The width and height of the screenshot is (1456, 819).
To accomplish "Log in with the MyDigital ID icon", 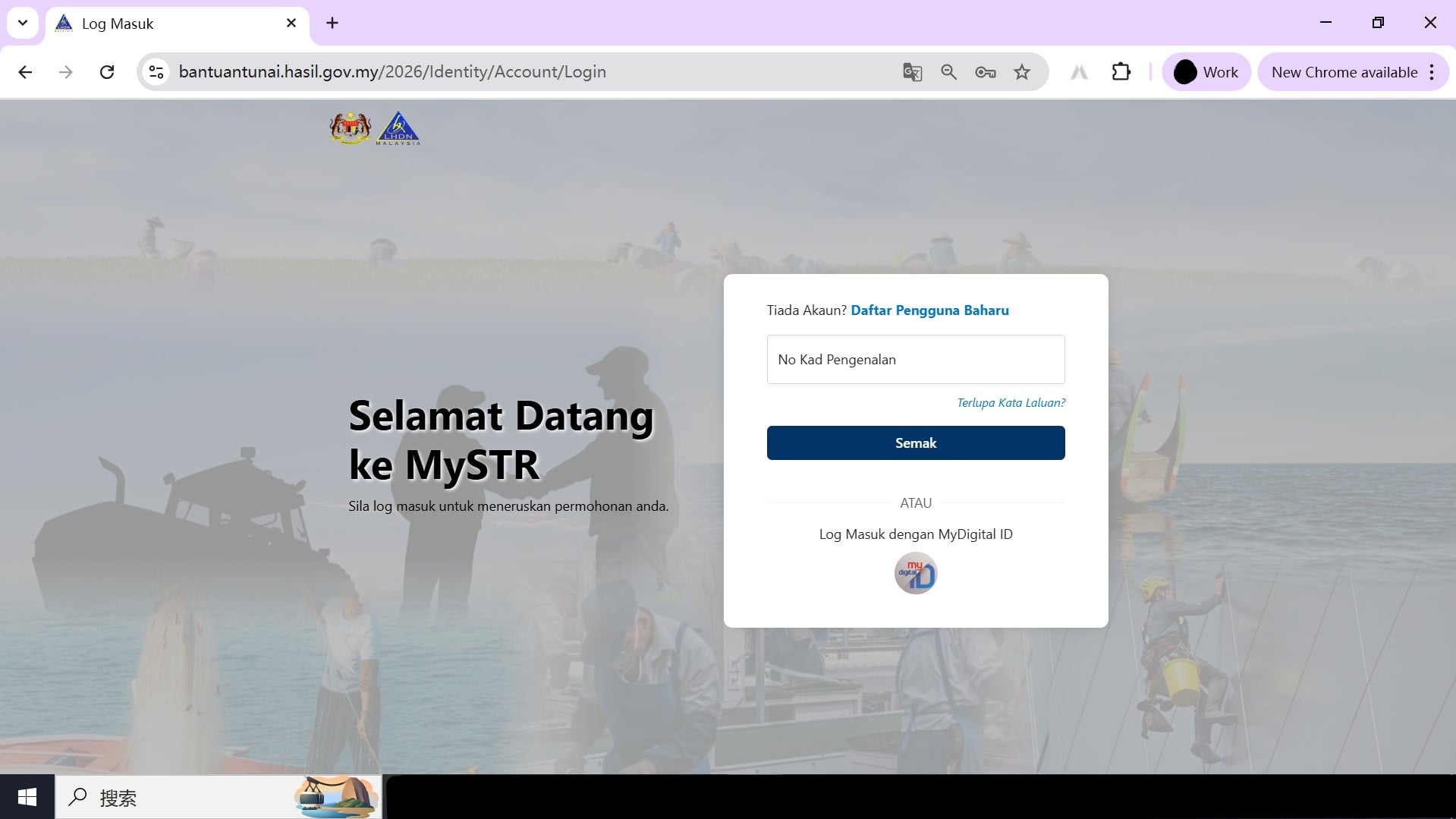I will pos(916,574).
